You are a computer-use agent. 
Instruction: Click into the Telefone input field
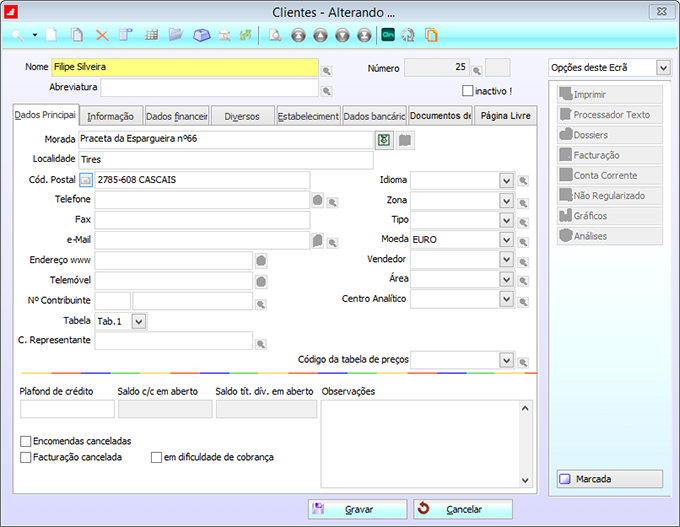202,200
